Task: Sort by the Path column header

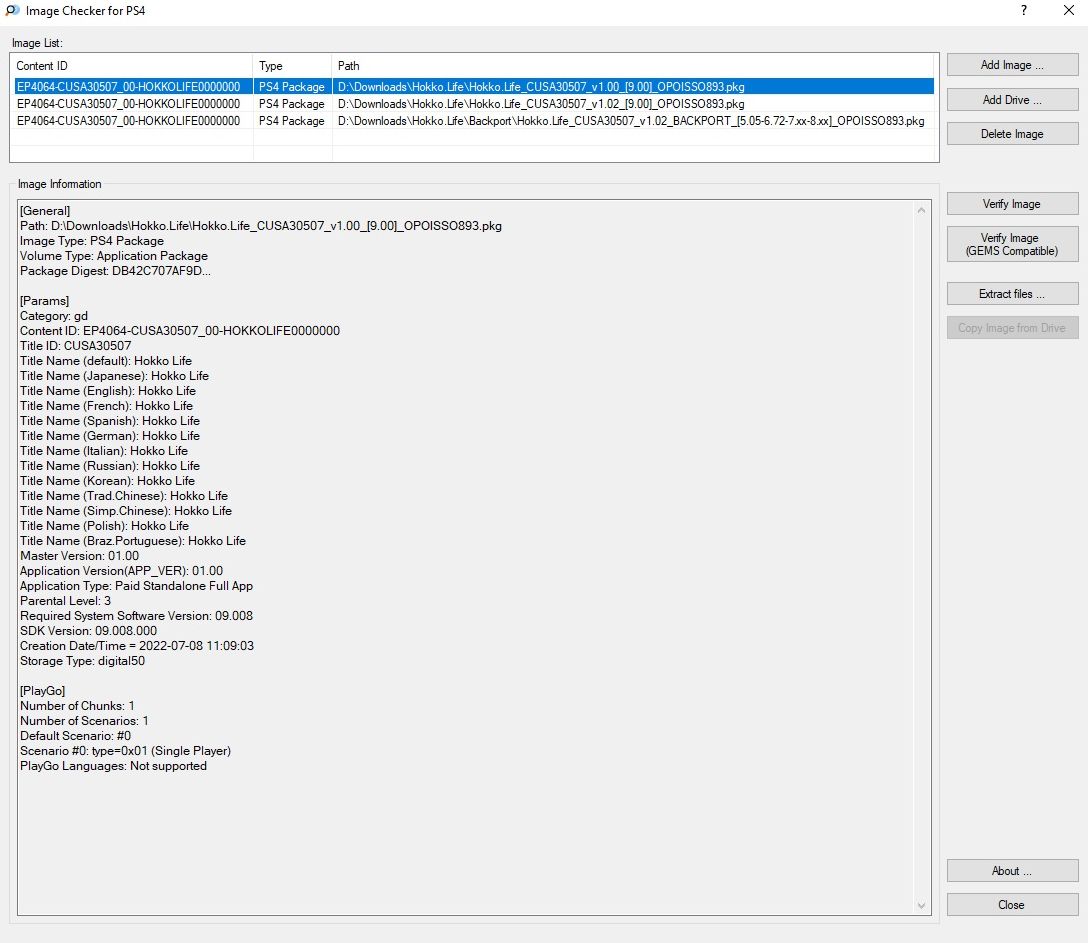Action: coord(635,66)
